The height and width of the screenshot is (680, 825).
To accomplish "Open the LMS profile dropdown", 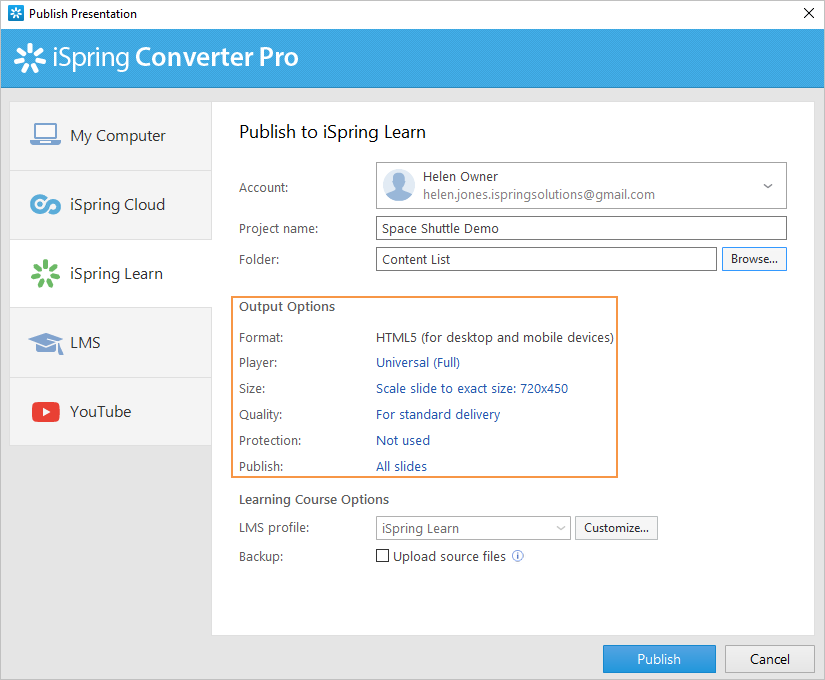I will (473, 528).
